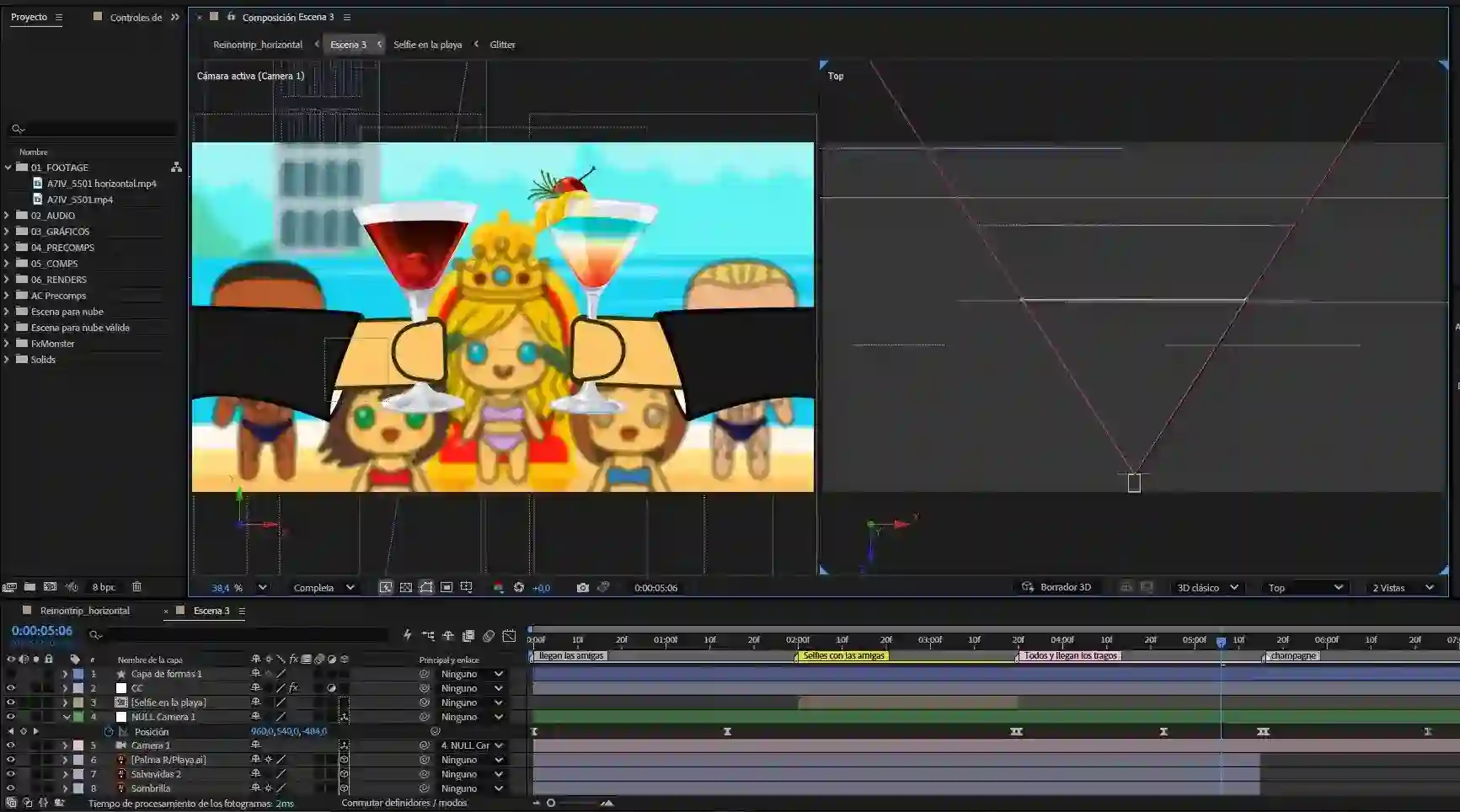Image resolution: width=1460 pixels, height=812 pixels.
Task: Collapse the 01_FOOTAGE folder
Action: click(8, 168)
